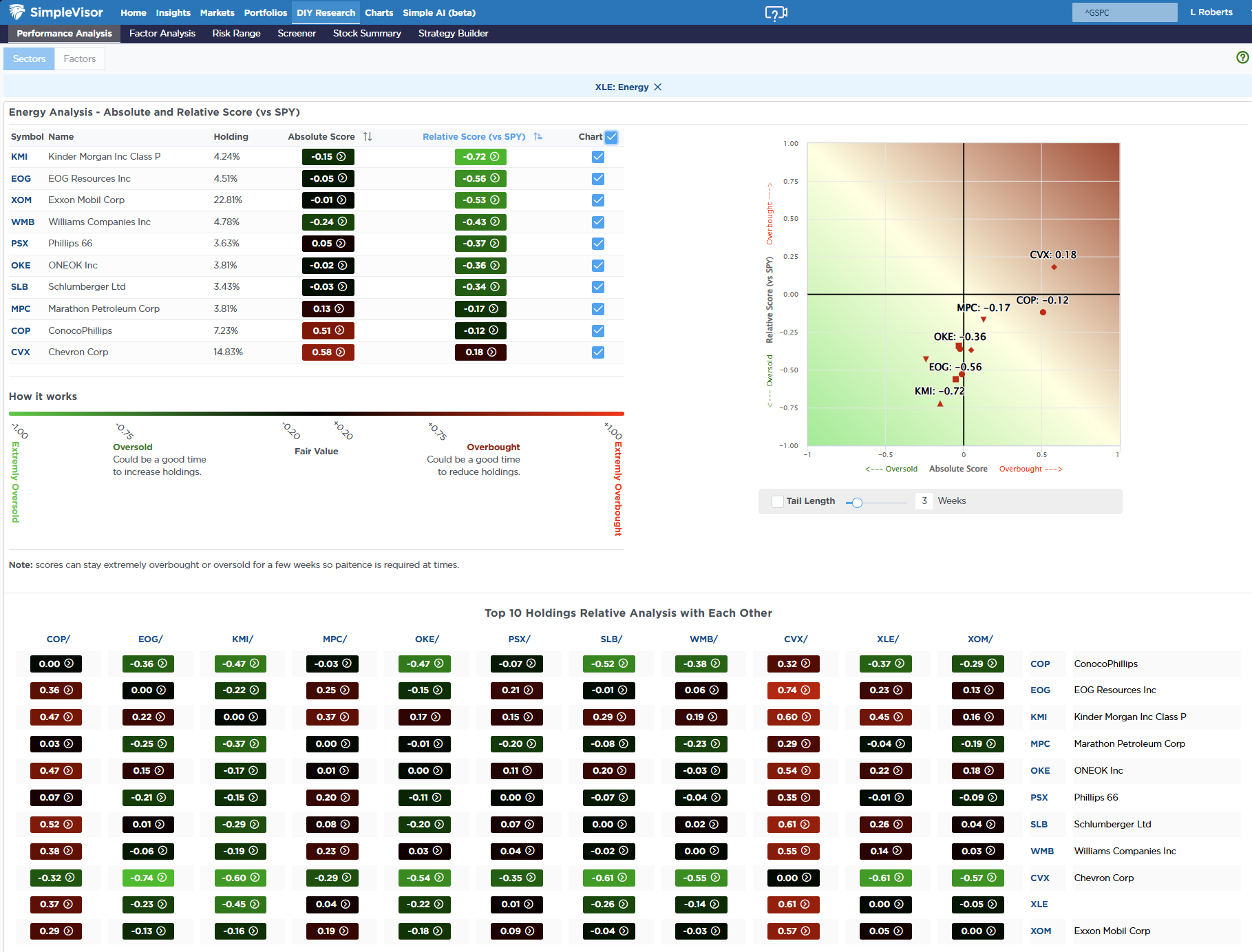
Task: Click the KMI: -0.72 marker on chart
Action: click(940, 403)
